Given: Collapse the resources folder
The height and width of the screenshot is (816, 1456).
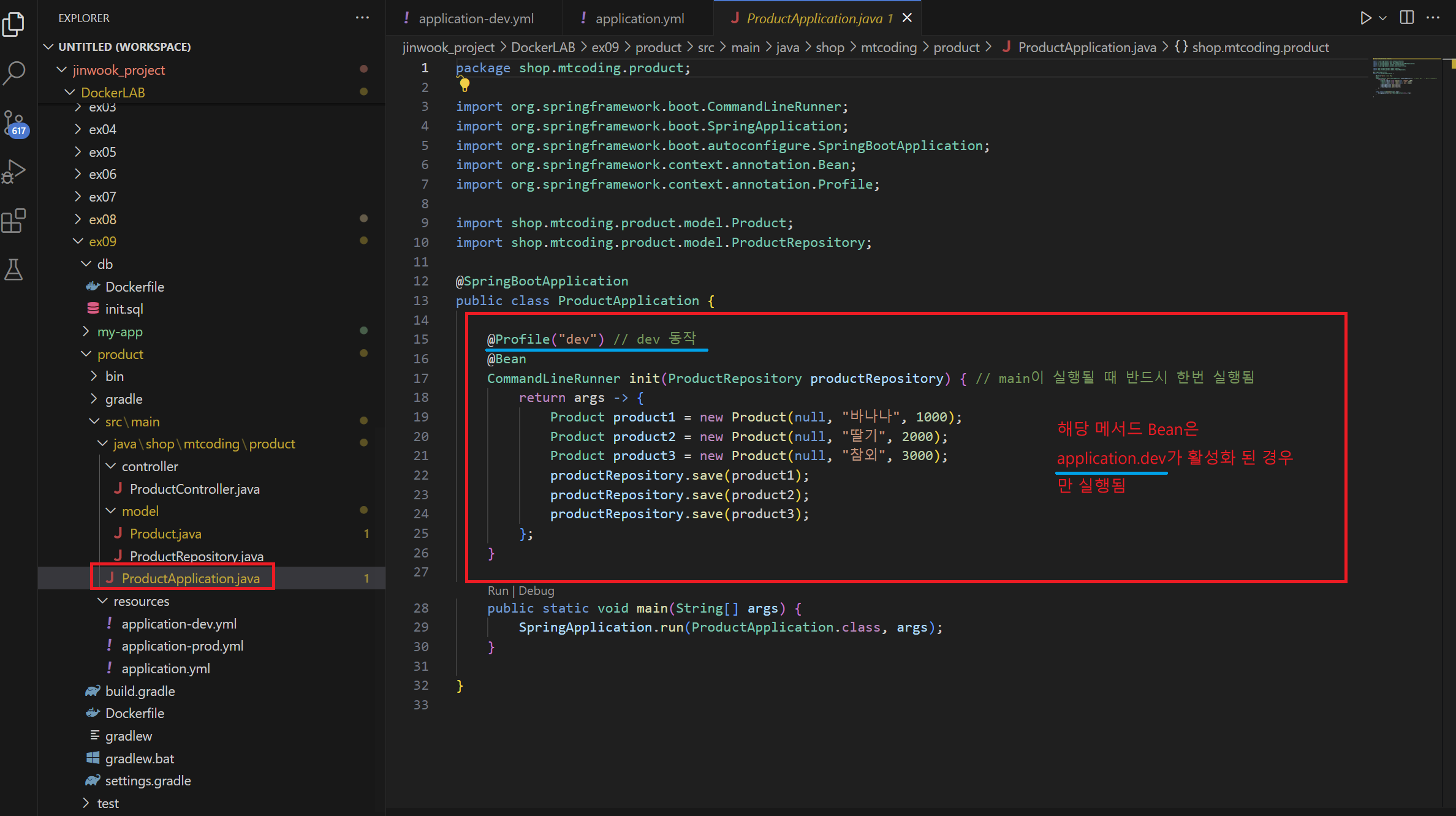Looking at the screenshot, I should point(102,601).
